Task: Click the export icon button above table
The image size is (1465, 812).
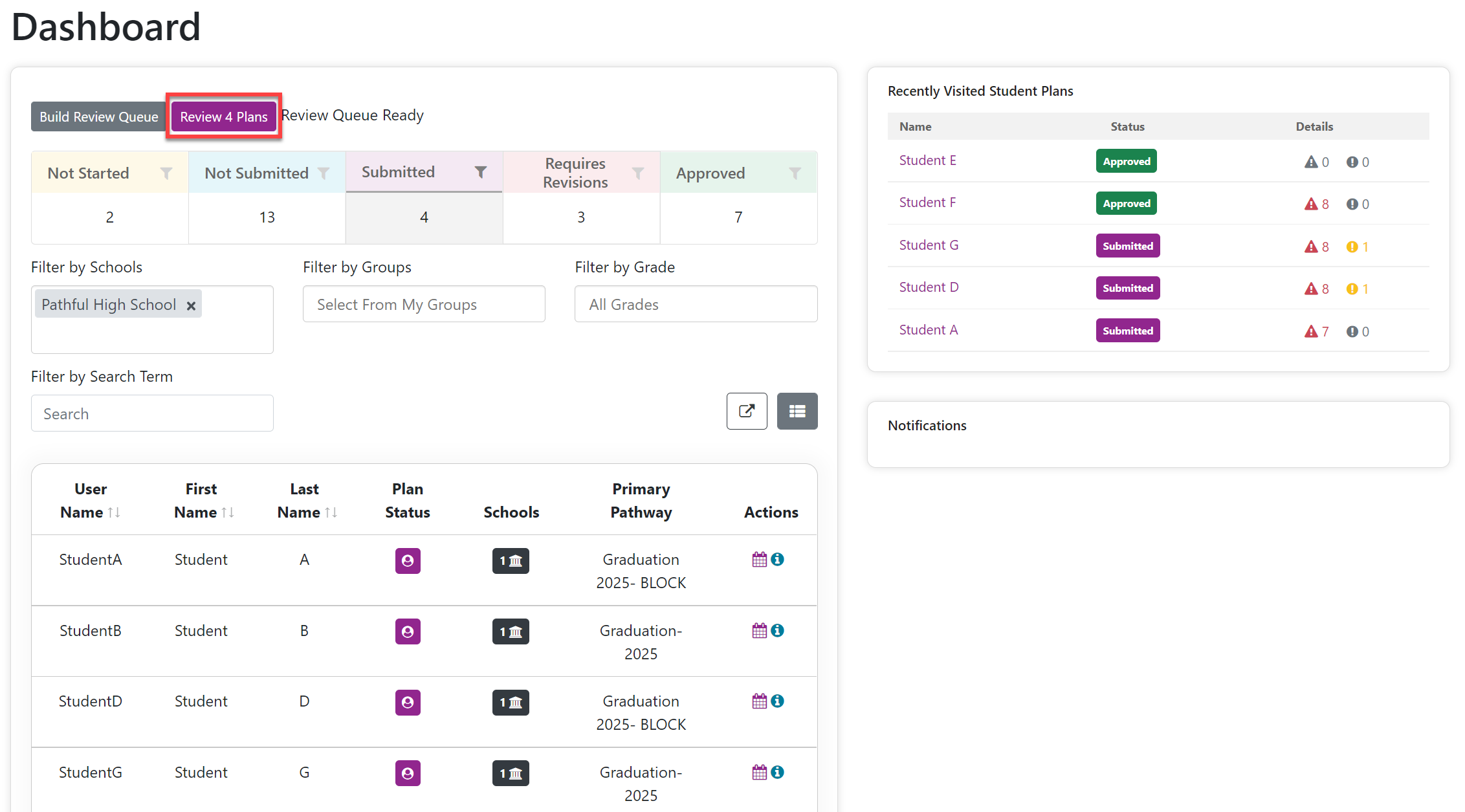Action: (747, 411)
